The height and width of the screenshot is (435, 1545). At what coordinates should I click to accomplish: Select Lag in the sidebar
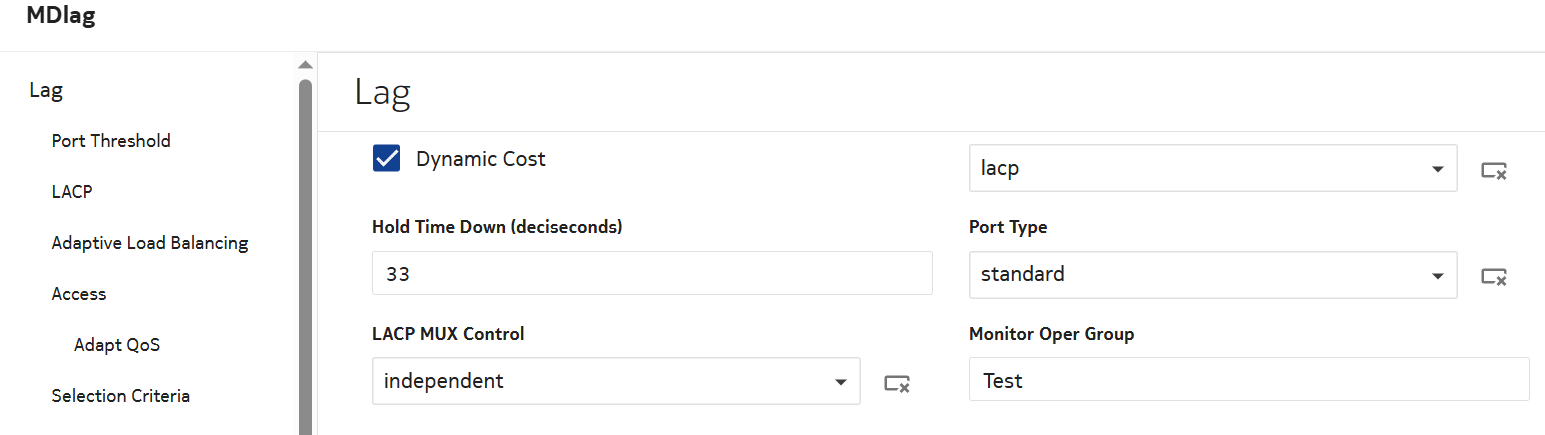(46, 91)
